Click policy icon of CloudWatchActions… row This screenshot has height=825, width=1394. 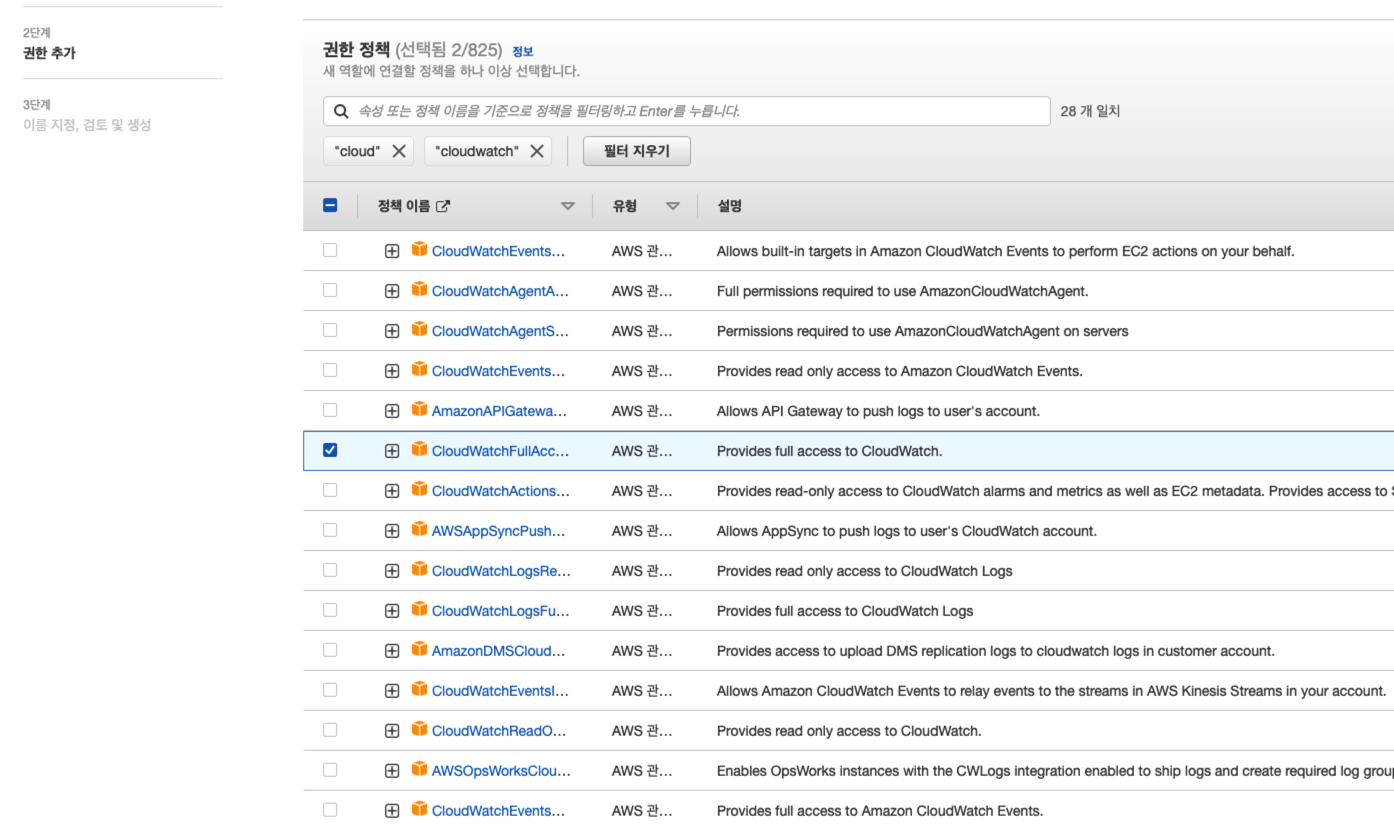pos(420,490)
